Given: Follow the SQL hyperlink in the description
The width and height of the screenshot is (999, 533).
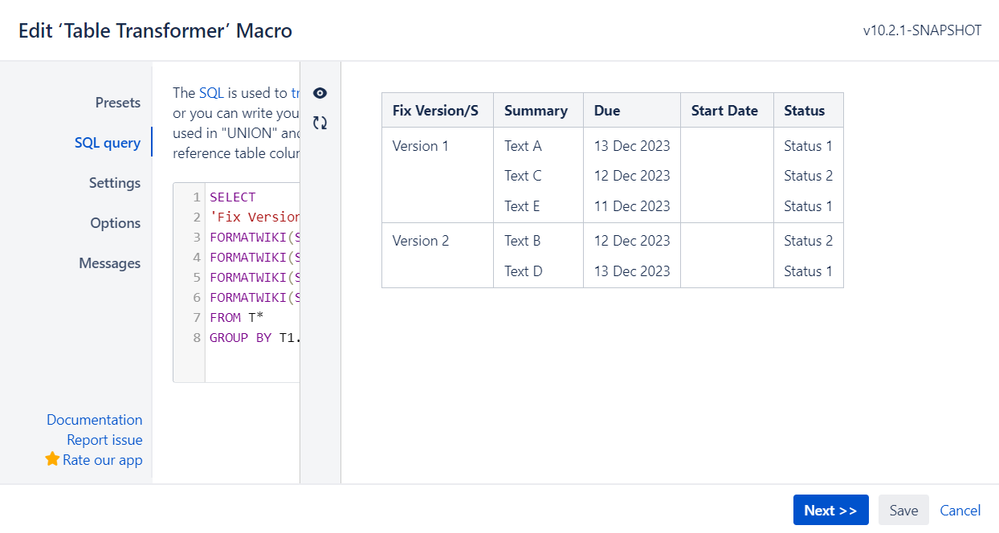Looking at the screenshot, I should 211,92.
